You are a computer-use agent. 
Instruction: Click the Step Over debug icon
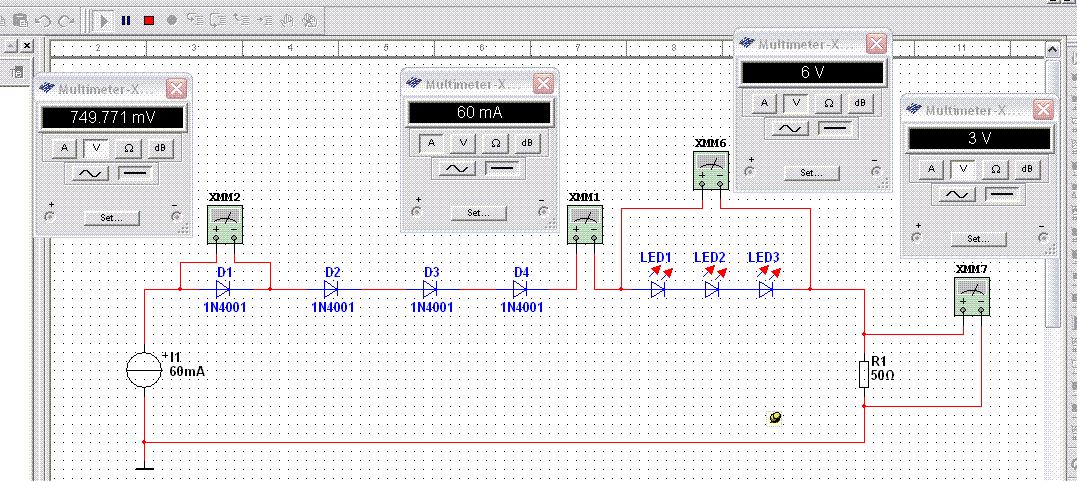pos(218,21)
